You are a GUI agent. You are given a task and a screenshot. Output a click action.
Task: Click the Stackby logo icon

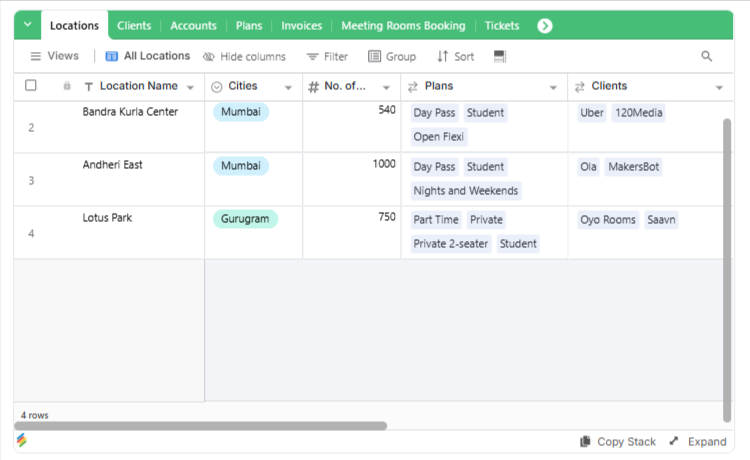click(x=22, y=440)
